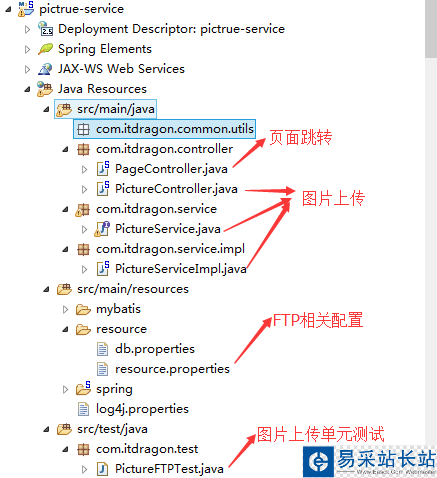Expand the mybatis folder
Image resolution: width=437 pixels, height=478 pixels.
click(x=66, y=310)
